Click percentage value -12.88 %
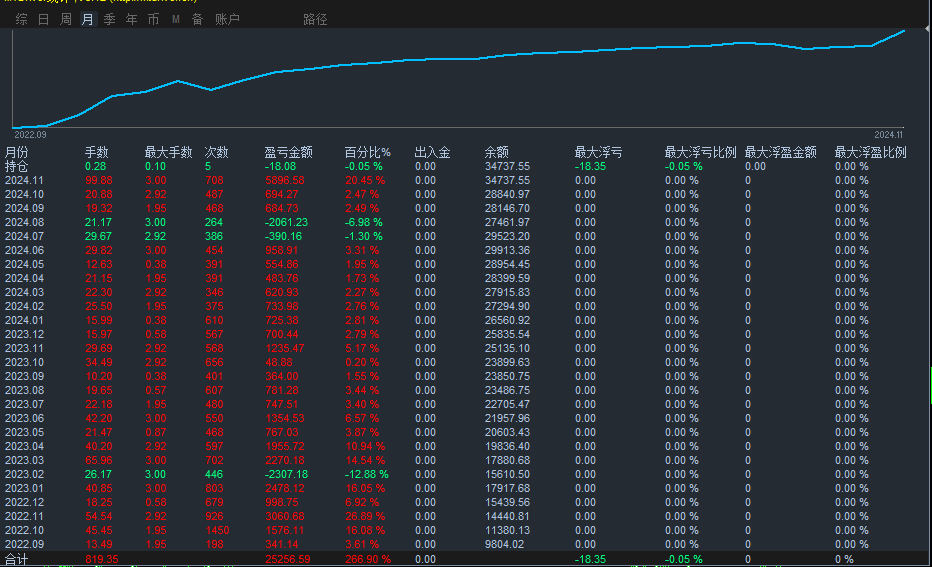This screenshot has height=567, width=932. tap(367, 474)
